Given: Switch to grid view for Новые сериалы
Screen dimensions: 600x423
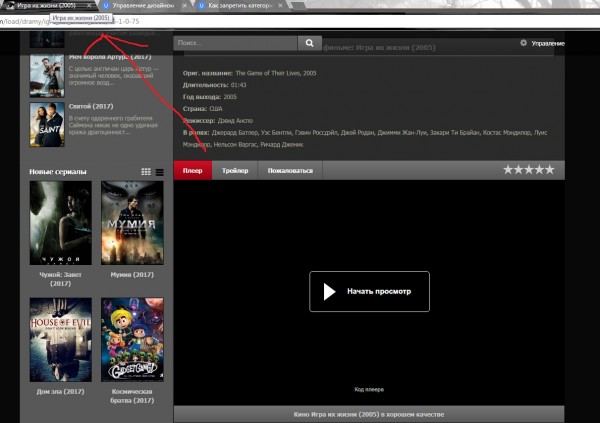Looking at the screenshot, I should click(x=146, y=172).
